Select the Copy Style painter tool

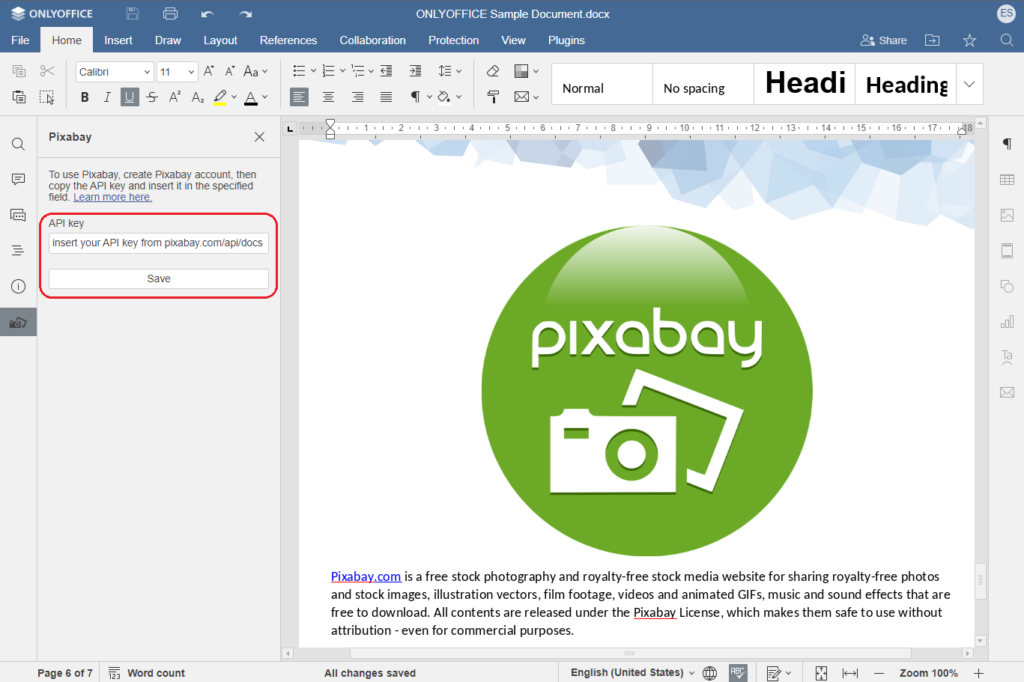click(x=492, y=97)
